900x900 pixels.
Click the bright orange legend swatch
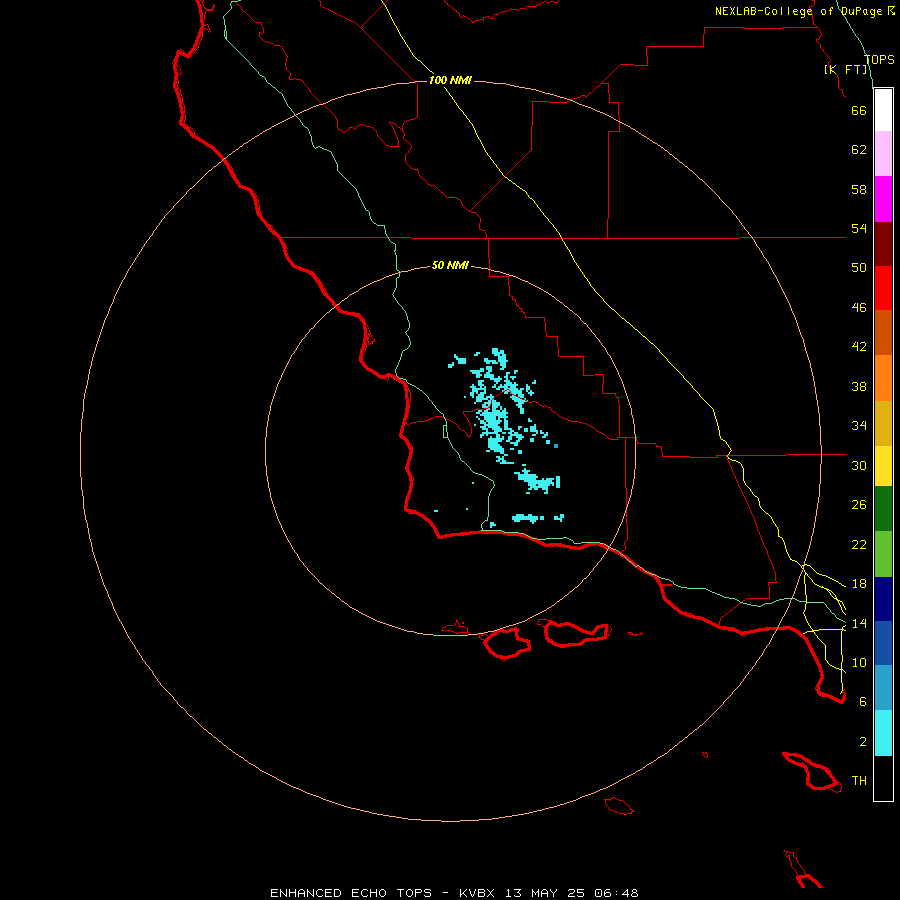[x=883, y=378]
